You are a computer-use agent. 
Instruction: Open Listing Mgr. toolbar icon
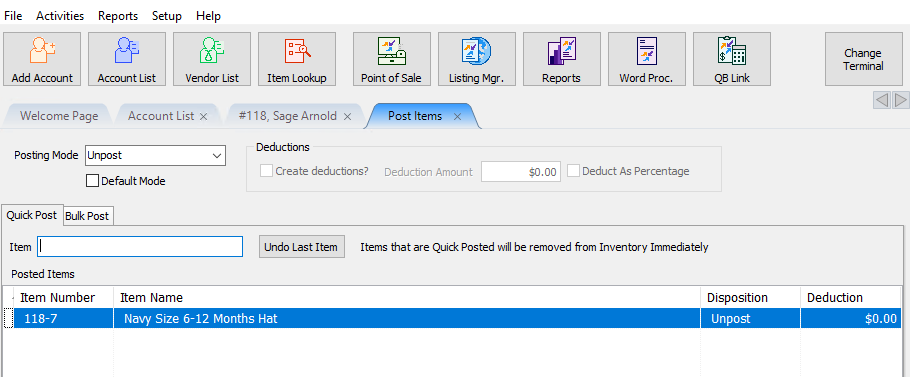pyautogui.click(x=476, y=59)
